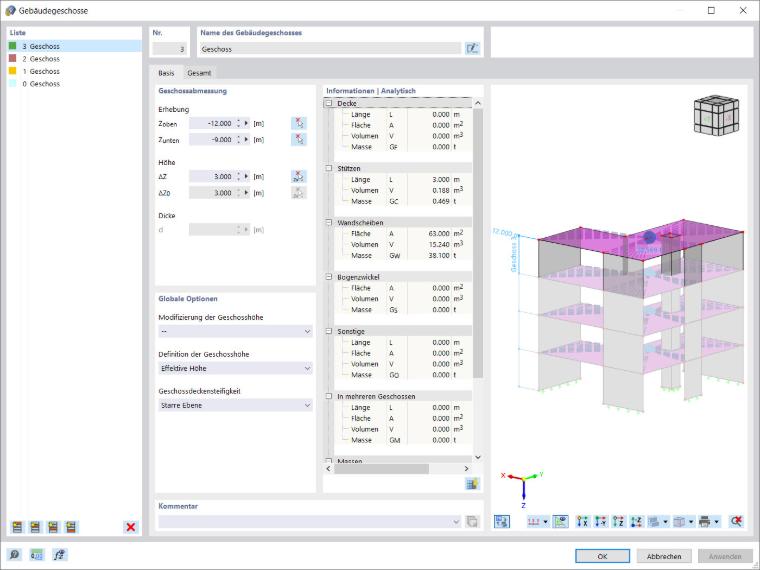Viewport: 760px width, 570px height.
Task: Switch to the Gesamt tab
Action: click(x=199, y=73)
